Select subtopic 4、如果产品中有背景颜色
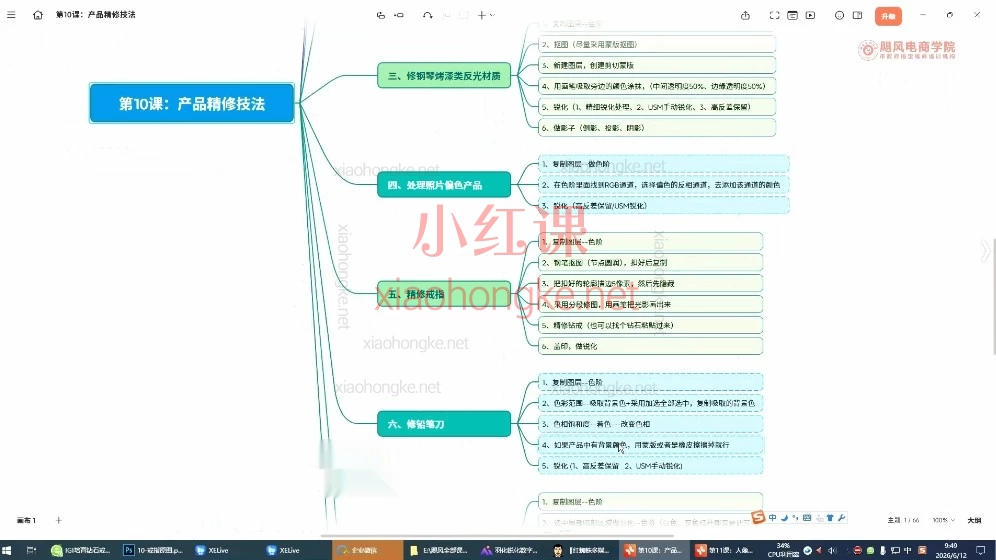The width and height of the screenshot is (996, 560). point(650,444)
